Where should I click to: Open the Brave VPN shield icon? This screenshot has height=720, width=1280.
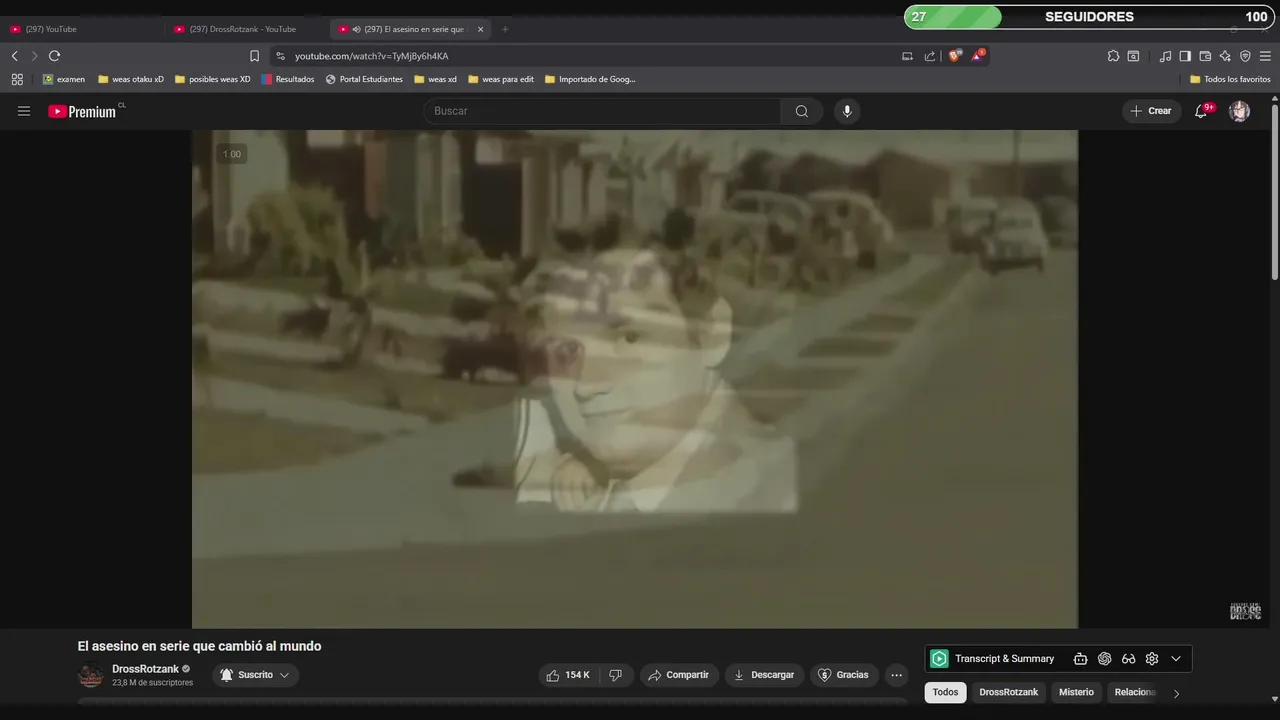[x=1245, y=56]
